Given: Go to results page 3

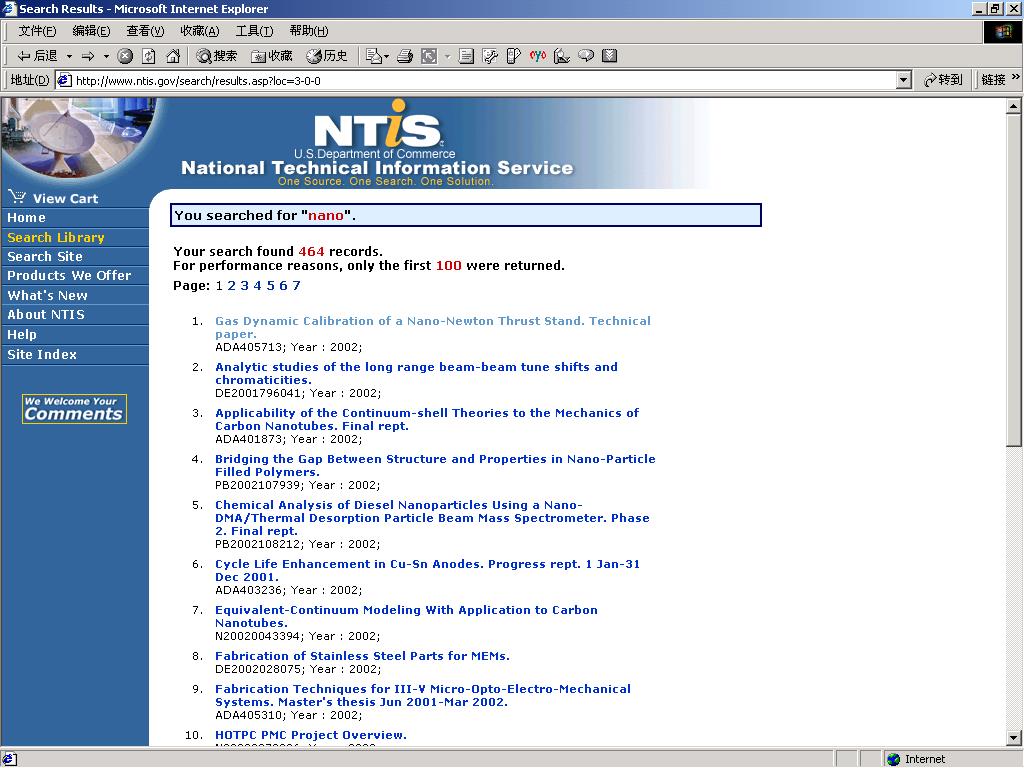Looking at the screenshot, I should 244,285.
